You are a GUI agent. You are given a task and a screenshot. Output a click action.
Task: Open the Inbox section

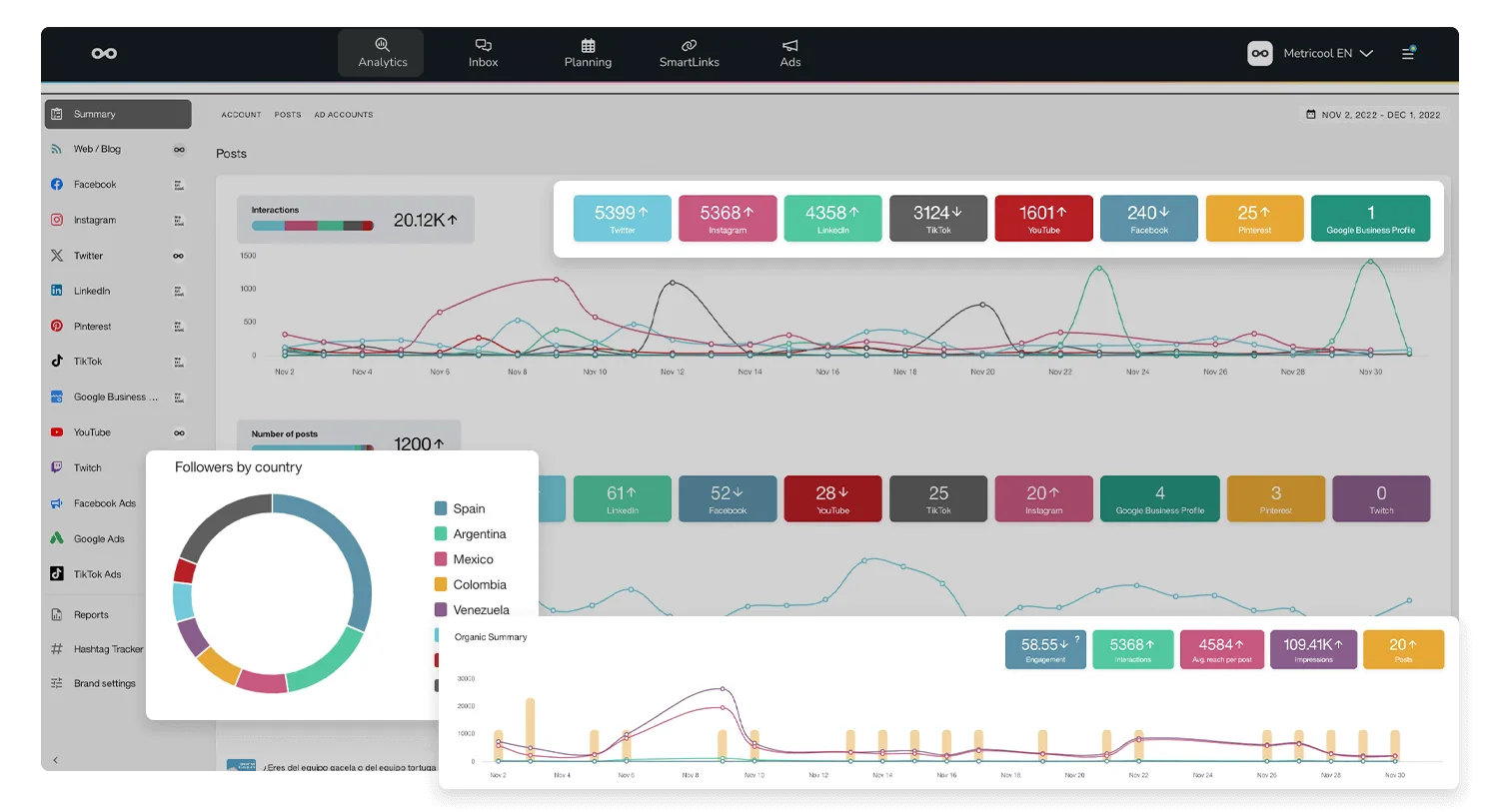tap(483, 53)
